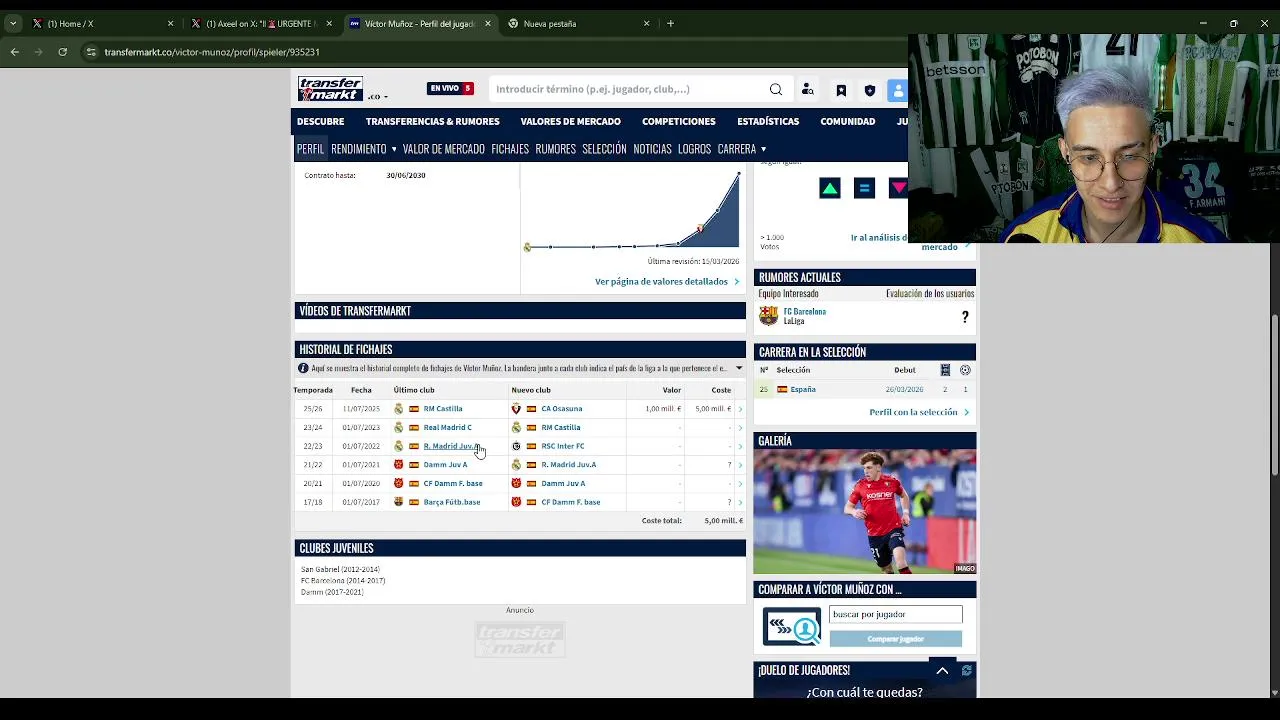The image size is (1280, 720).
Task: Click the matches icon in selection table header
Action: pos(945,370)
